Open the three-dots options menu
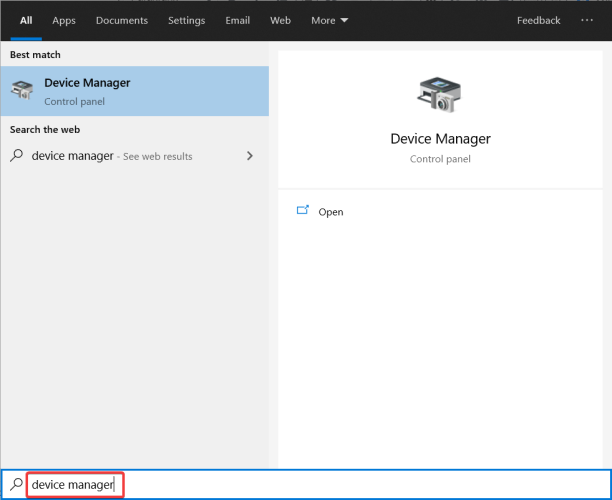612x500 pixels. pos(586,20)
